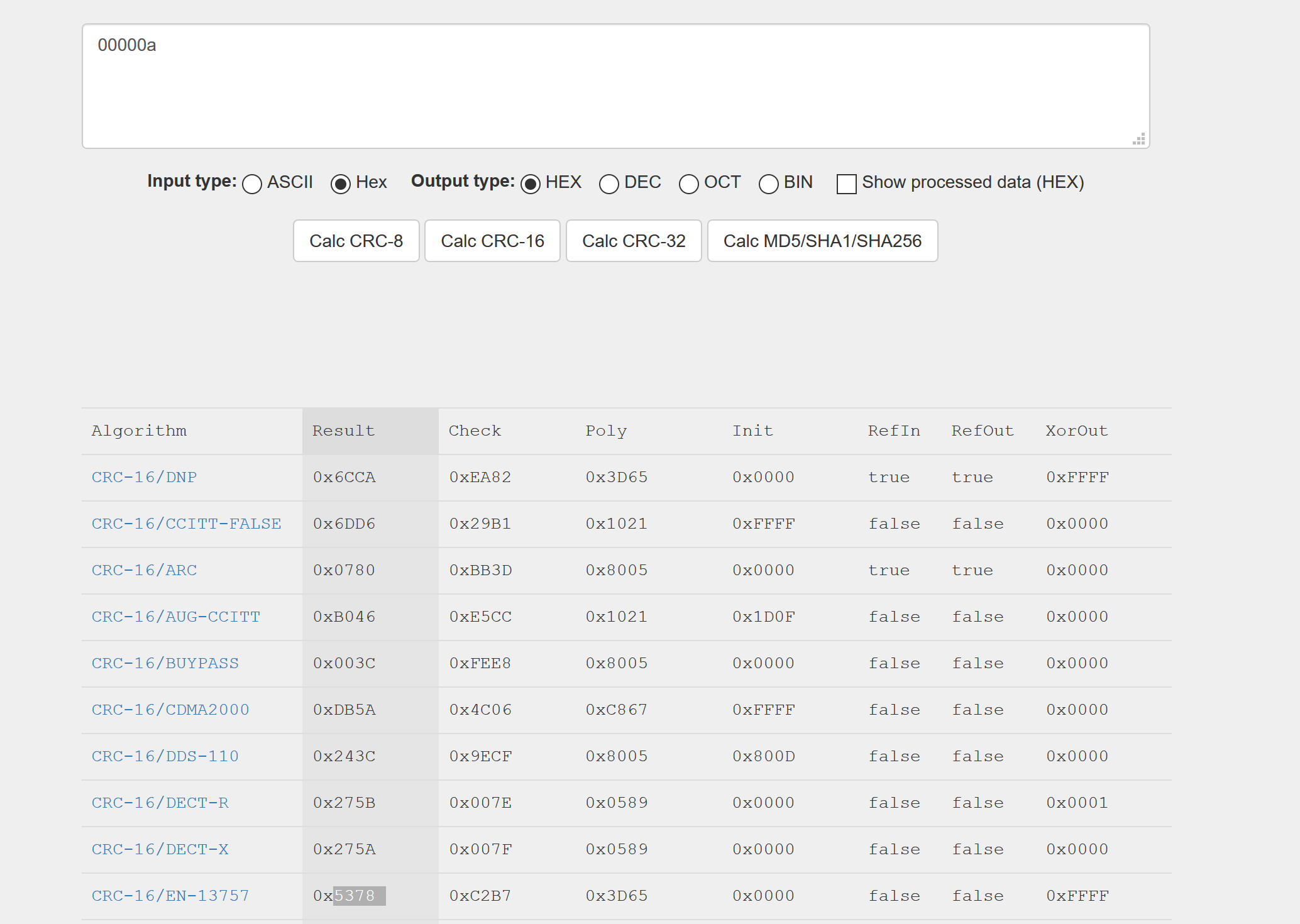Grab the textarea resize handle

pyautogui.click(x=1139, y=139)
